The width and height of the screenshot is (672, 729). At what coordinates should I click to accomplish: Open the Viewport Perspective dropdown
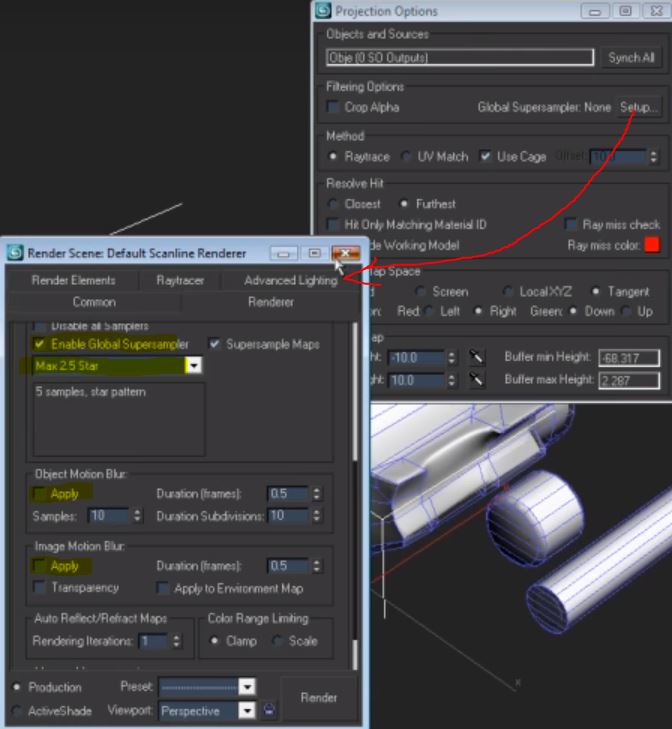(246, 710)
